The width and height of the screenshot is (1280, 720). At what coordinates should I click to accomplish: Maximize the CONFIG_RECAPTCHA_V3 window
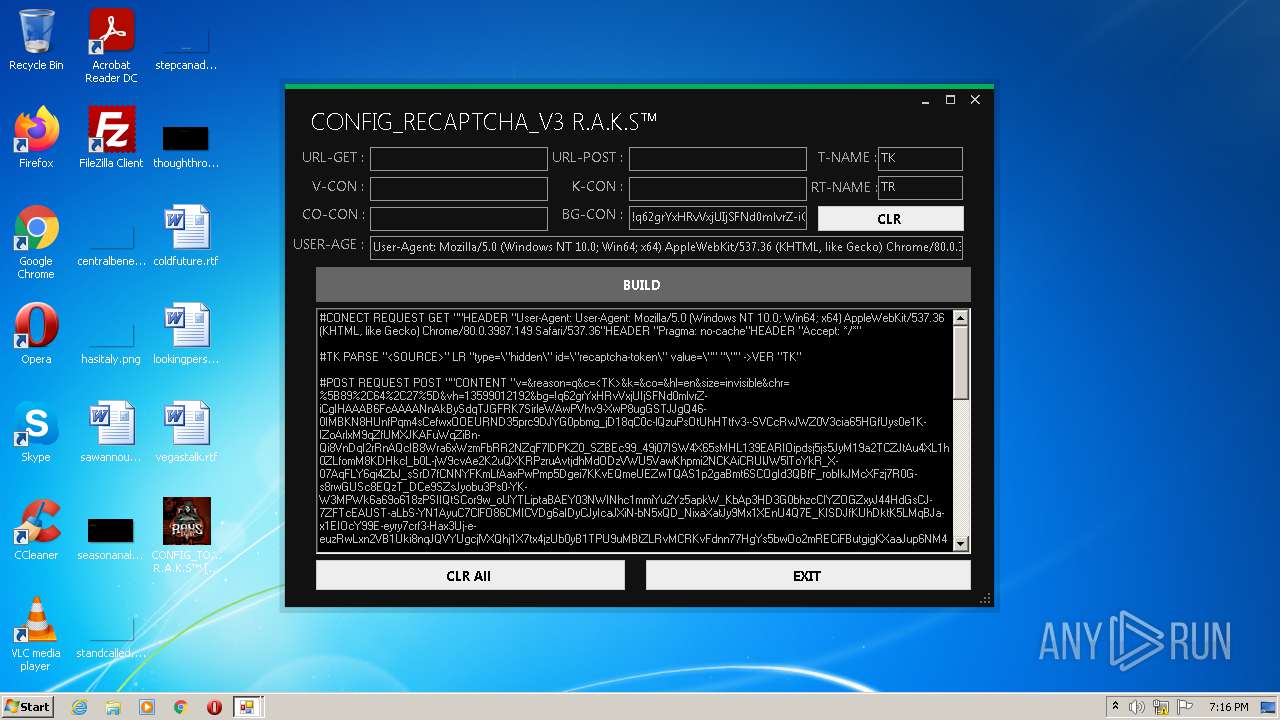[950, 100]
